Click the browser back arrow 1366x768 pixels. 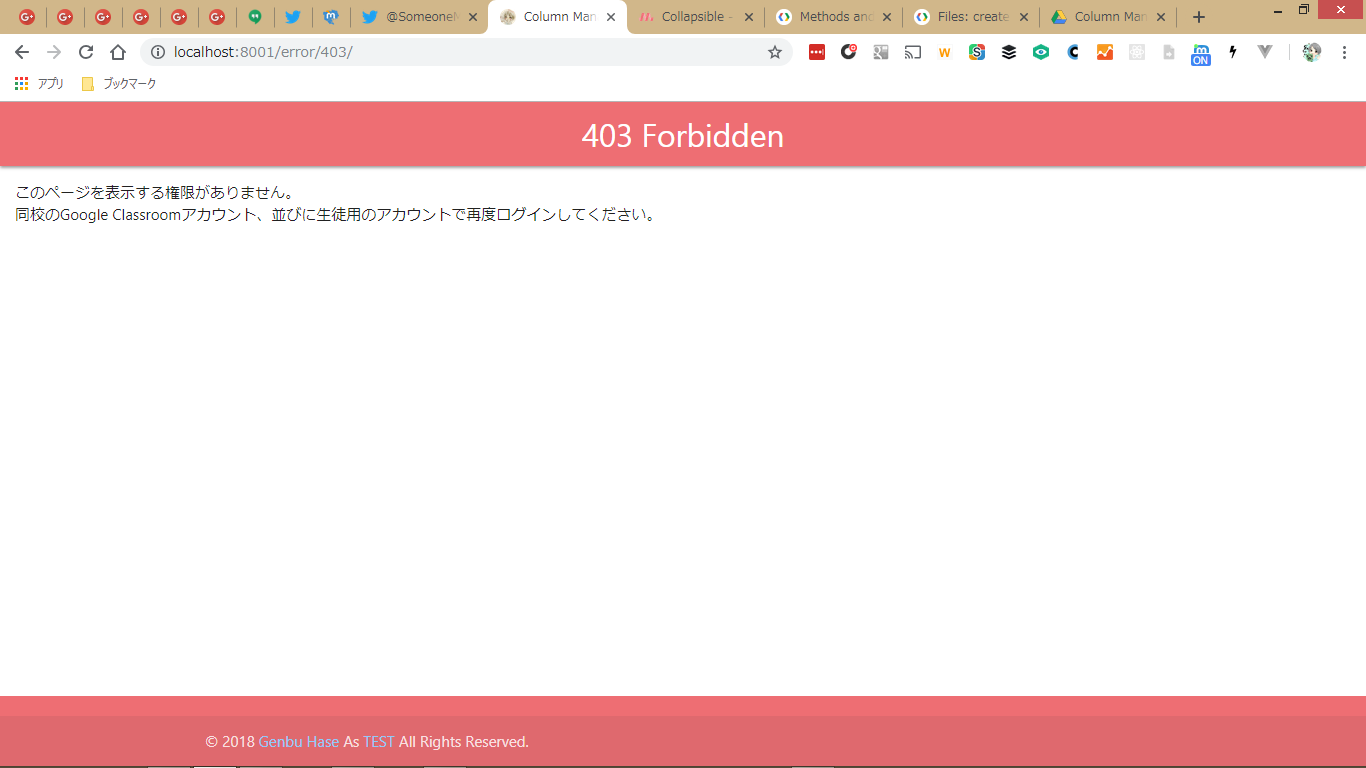[21, 52]
